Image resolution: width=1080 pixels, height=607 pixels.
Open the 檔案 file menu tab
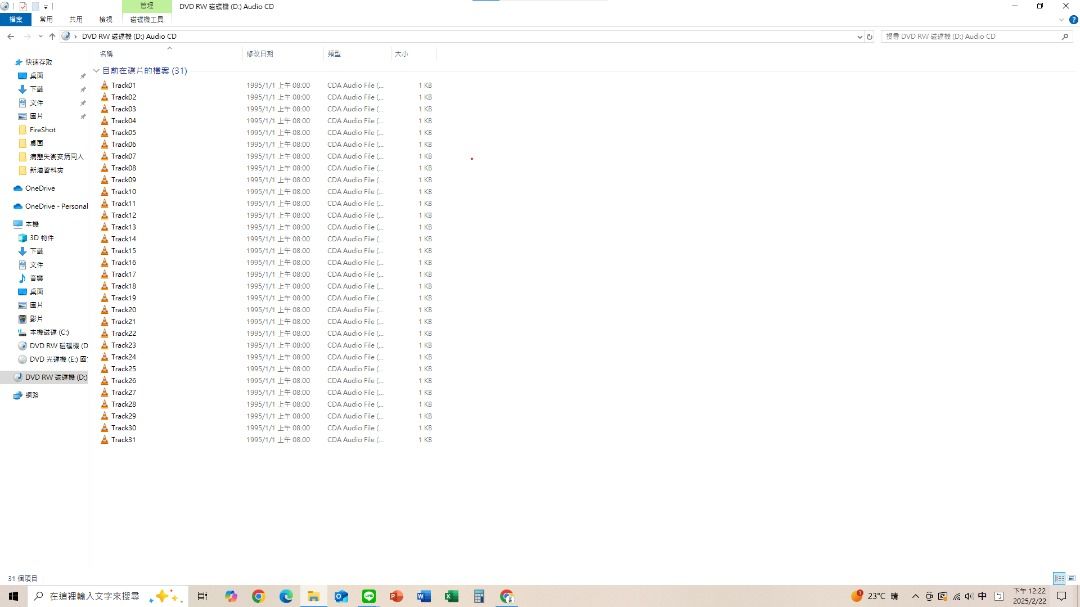[16, 19]
